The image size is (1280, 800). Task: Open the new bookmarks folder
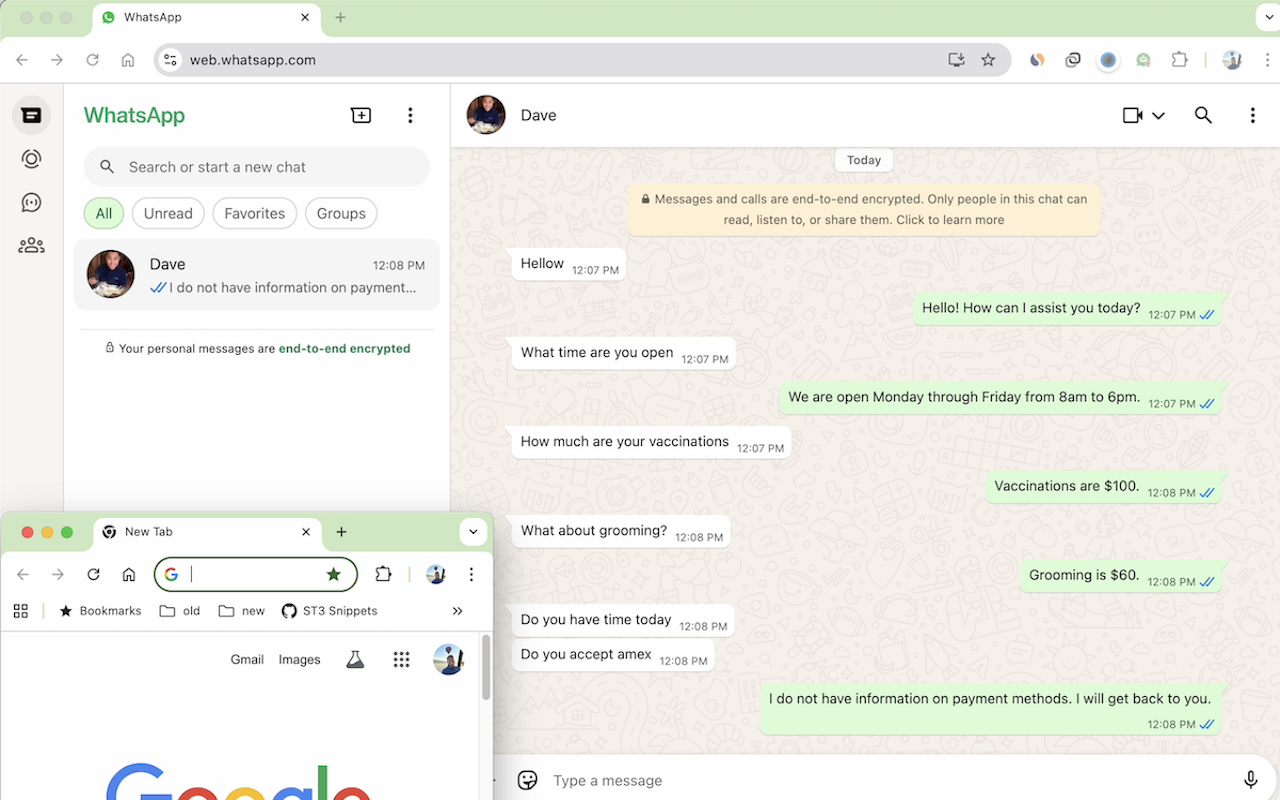point(242,611)
